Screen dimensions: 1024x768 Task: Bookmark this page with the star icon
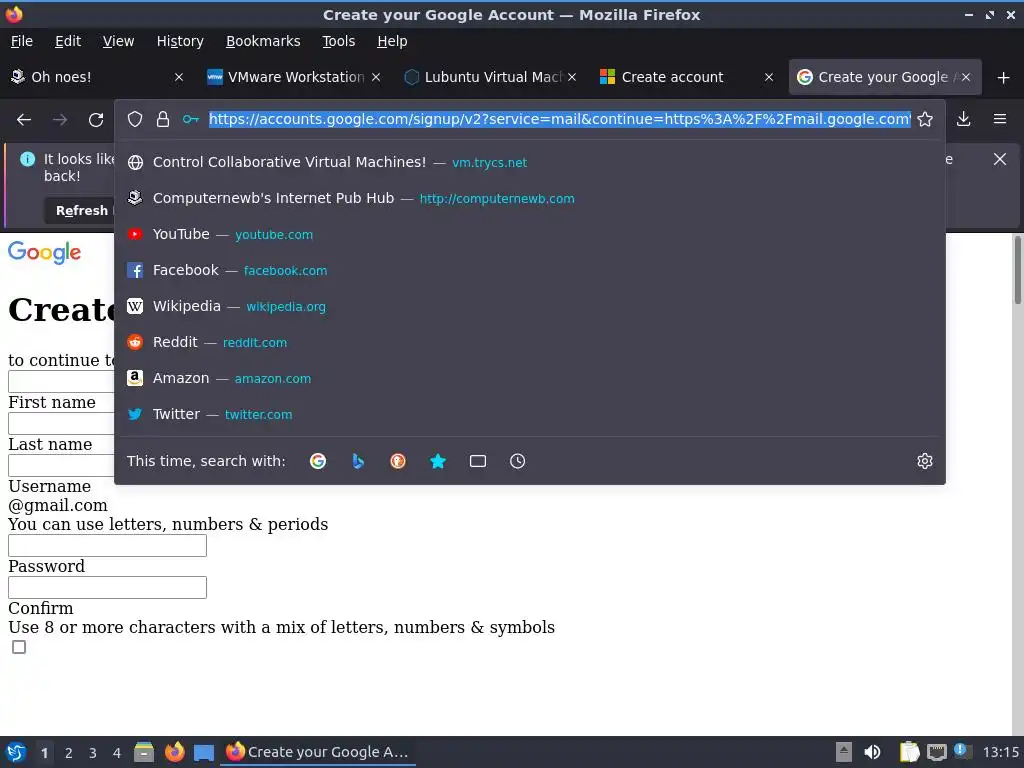coord(925,119)
